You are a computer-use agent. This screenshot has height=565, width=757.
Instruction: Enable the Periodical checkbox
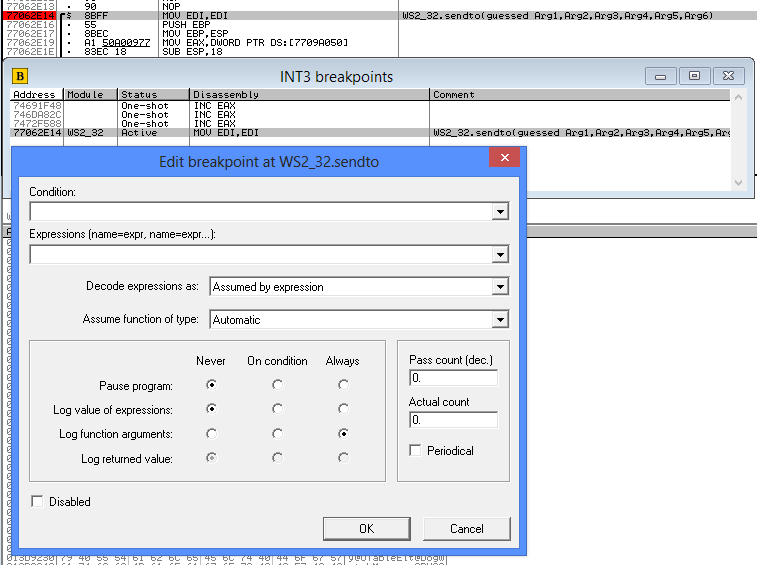(415, 451)
